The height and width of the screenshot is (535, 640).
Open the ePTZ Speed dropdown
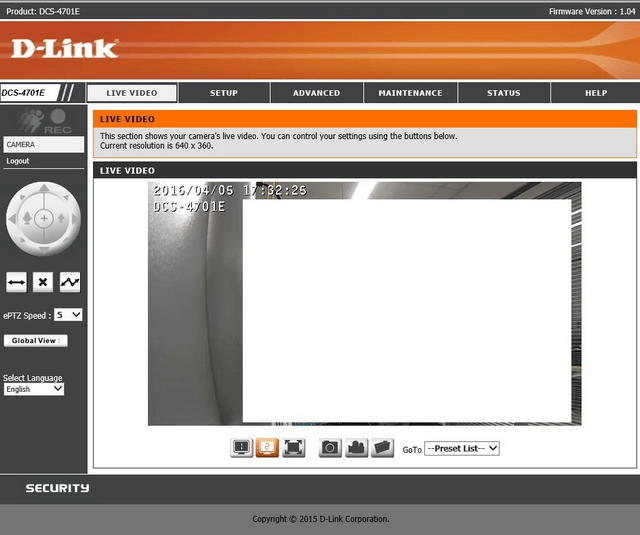tap(68, 315)
